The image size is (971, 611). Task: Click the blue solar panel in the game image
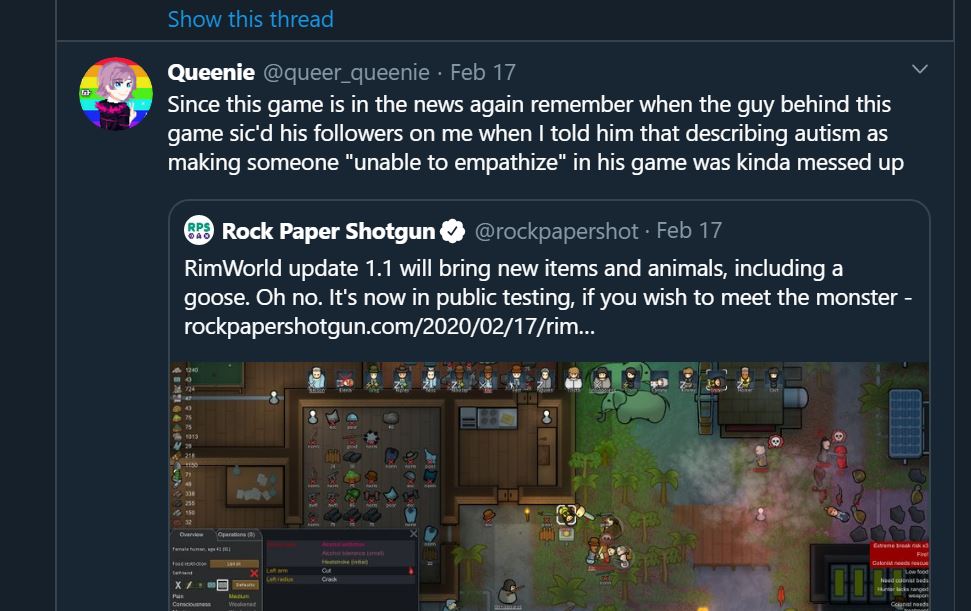click(906, 423)
